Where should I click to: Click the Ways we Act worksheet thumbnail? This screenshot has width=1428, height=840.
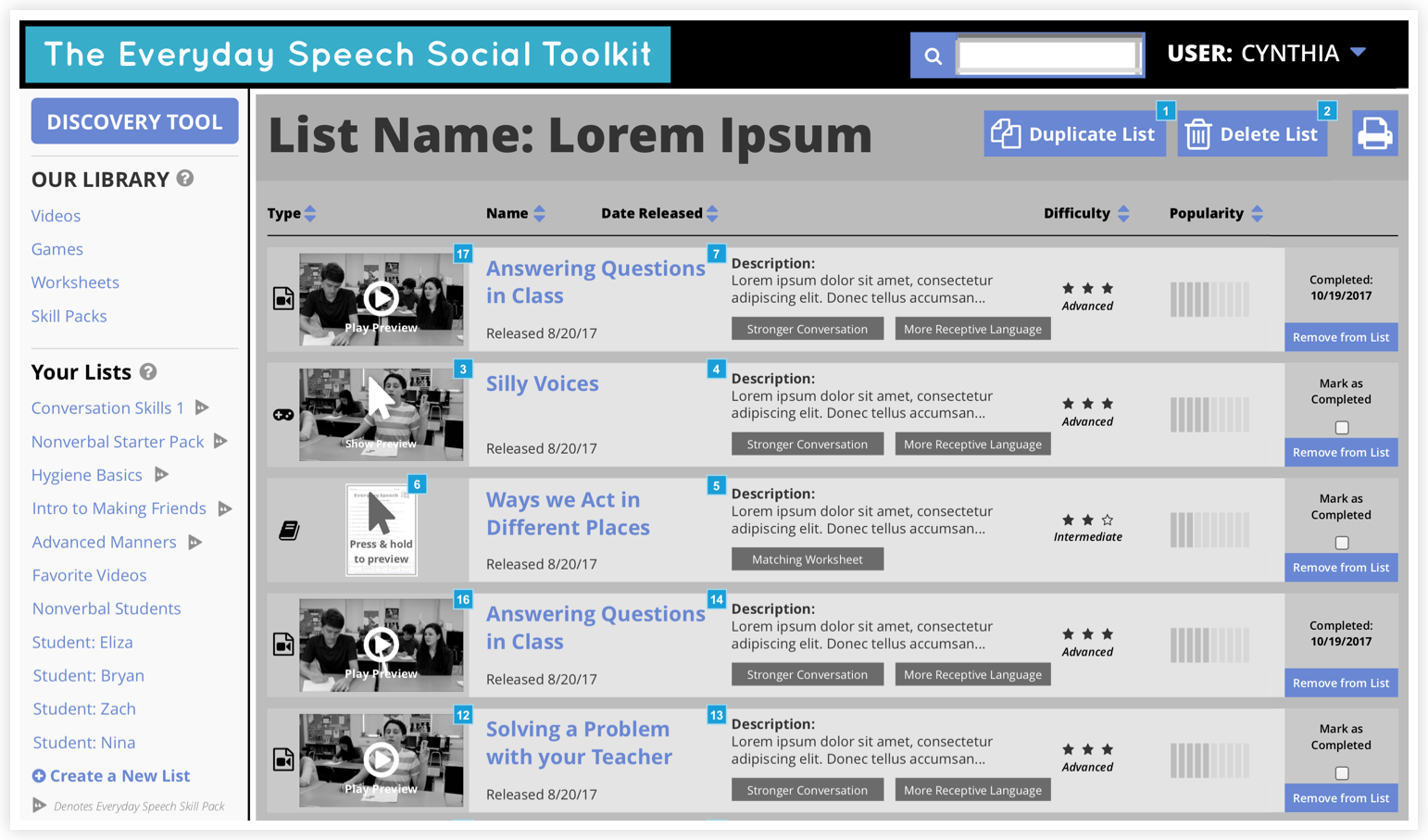(381, 530)
